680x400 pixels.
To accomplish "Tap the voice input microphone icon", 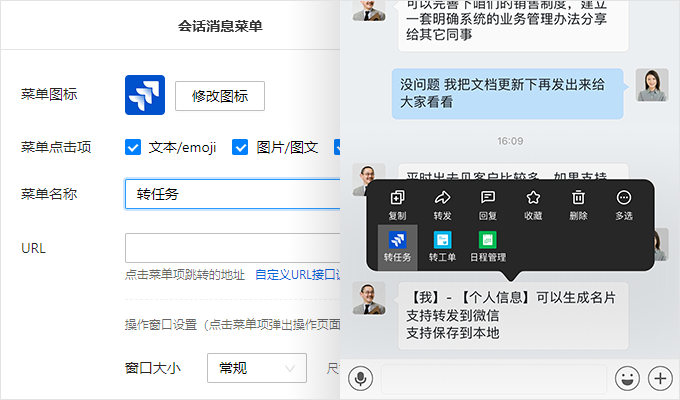I will [360, 379].
